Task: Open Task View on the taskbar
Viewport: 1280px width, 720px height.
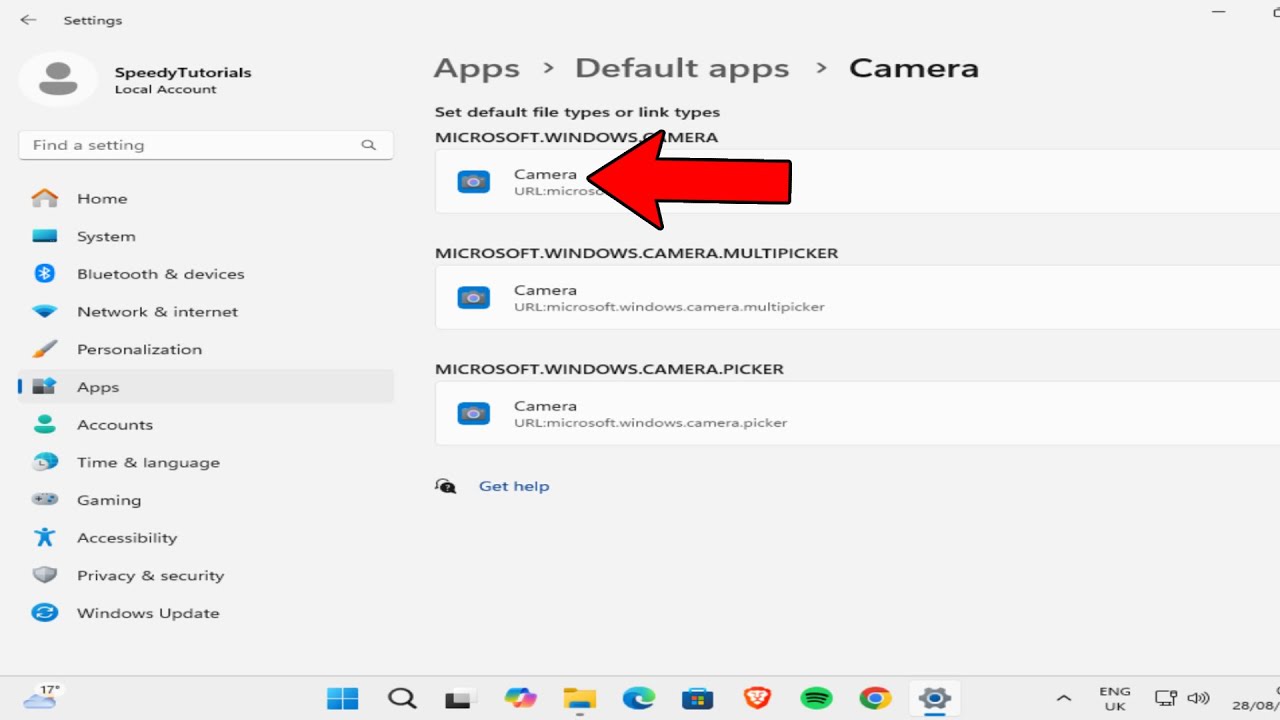Action: 459,698
